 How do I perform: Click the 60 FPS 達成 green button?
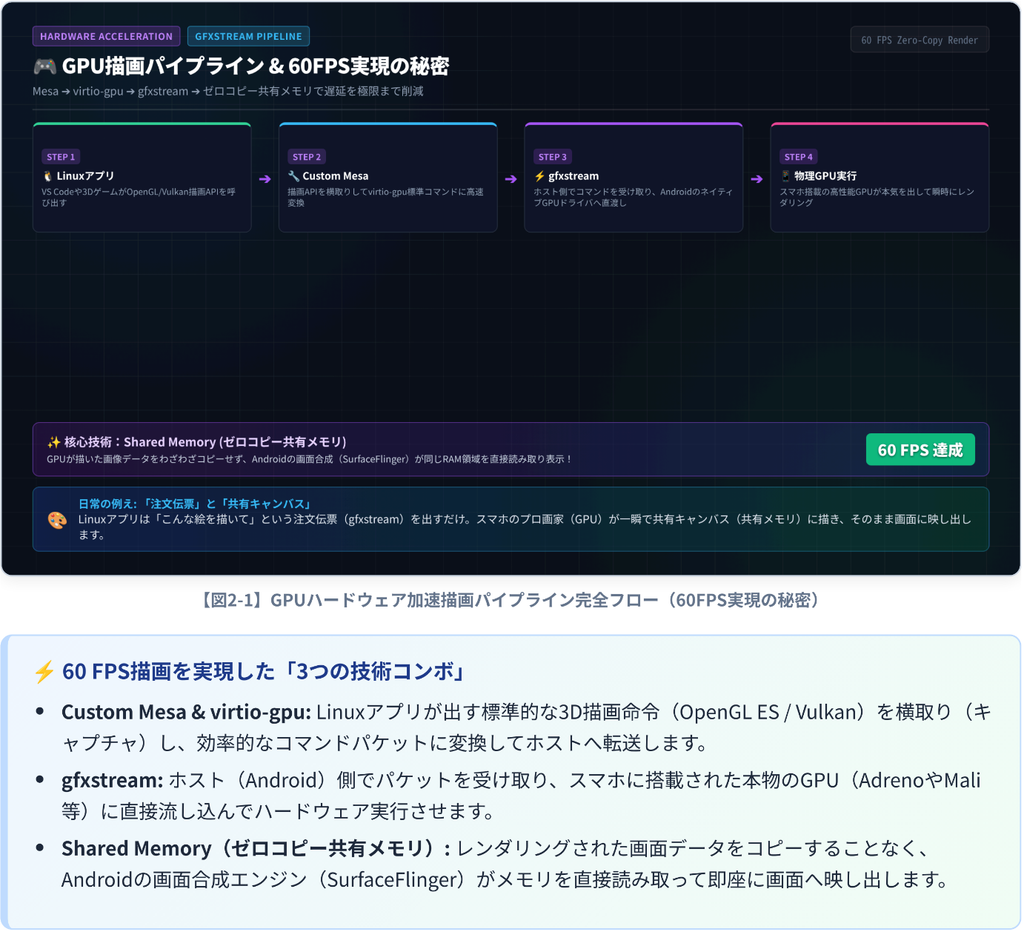point(920,450)
